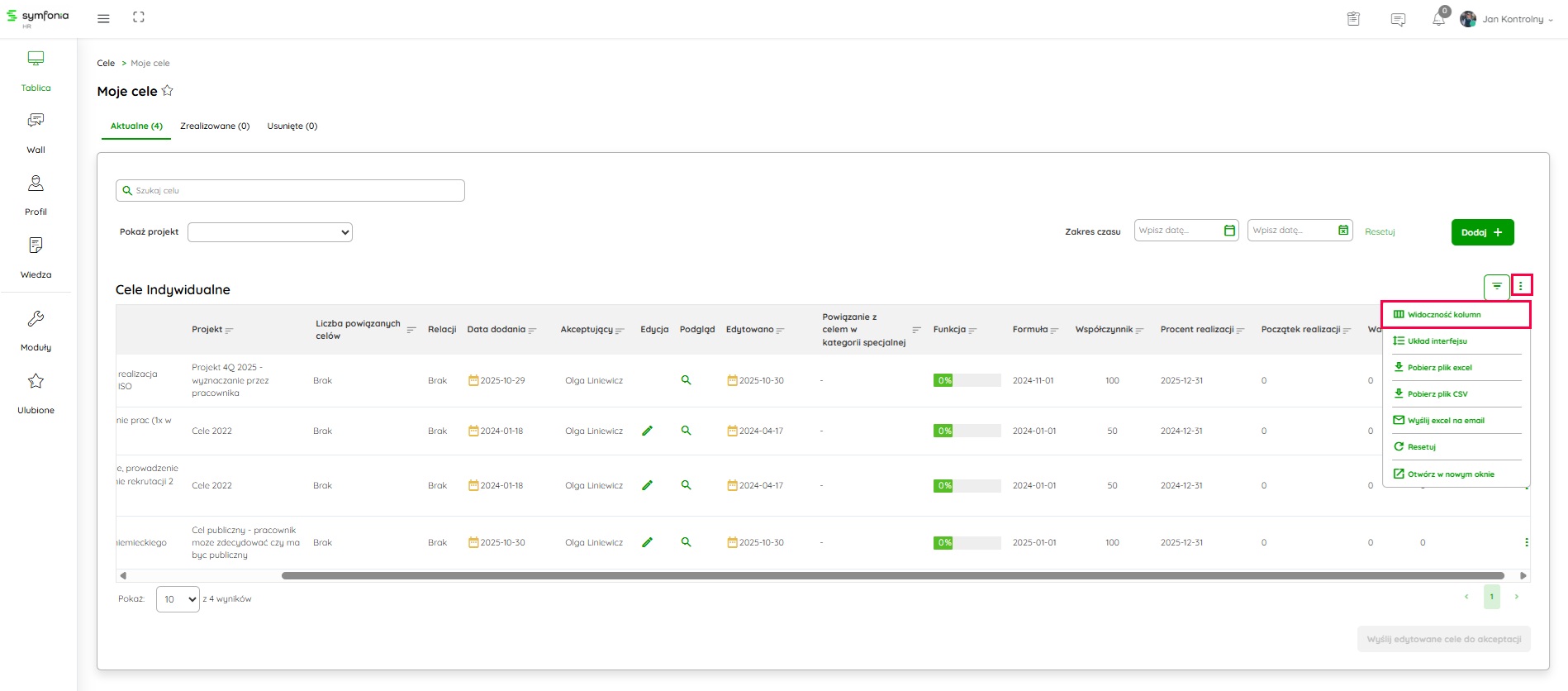Click the horizontal table scrollbar

(x=892, y=575)
